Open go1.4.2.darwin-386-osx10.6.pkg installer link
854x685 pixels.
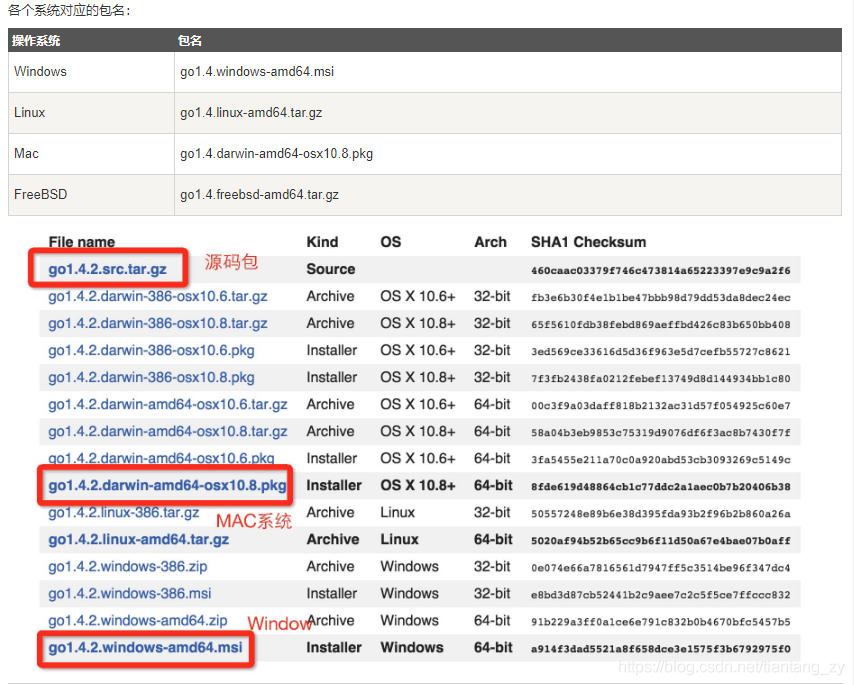151,350
